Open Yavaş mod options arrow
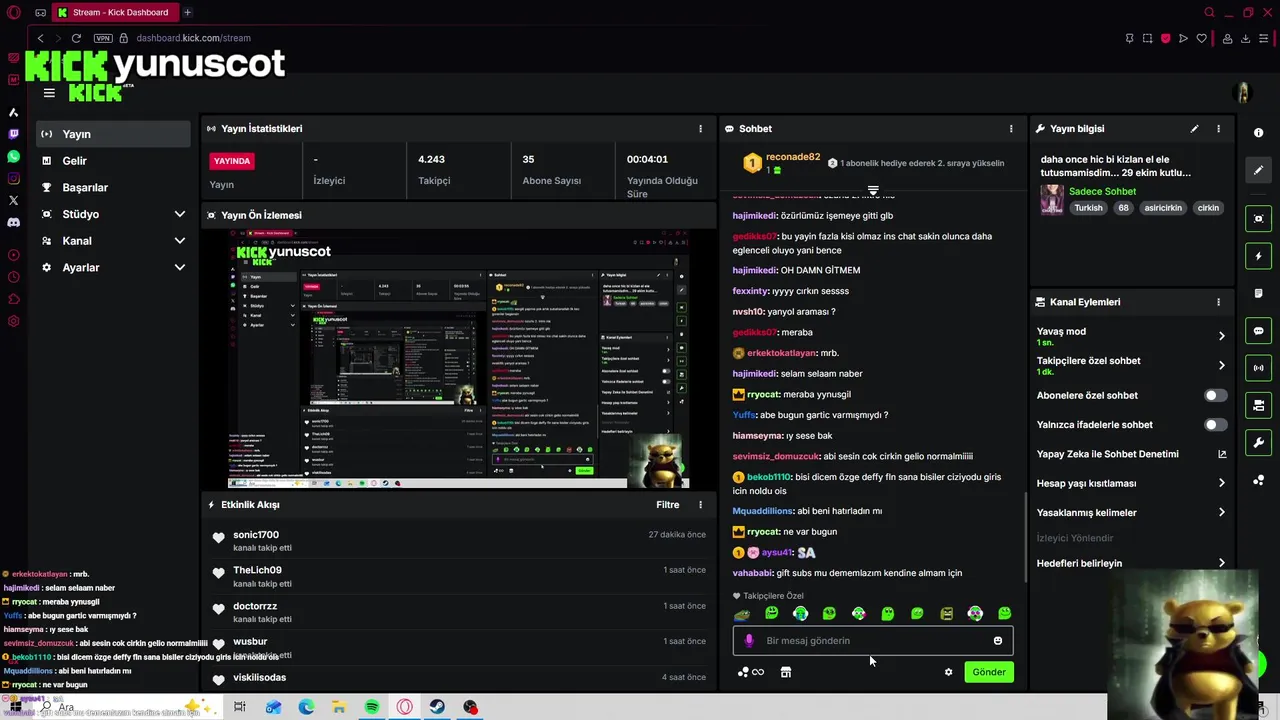Image resolution: width=1280 pixels, height=720 pixels. click(x=1221, y=336)
